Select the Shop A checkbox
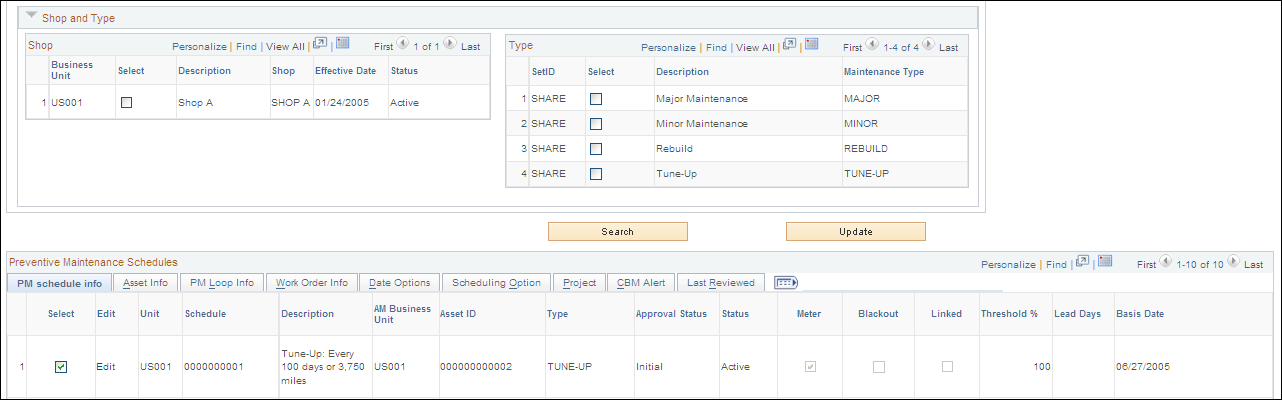 126,102
